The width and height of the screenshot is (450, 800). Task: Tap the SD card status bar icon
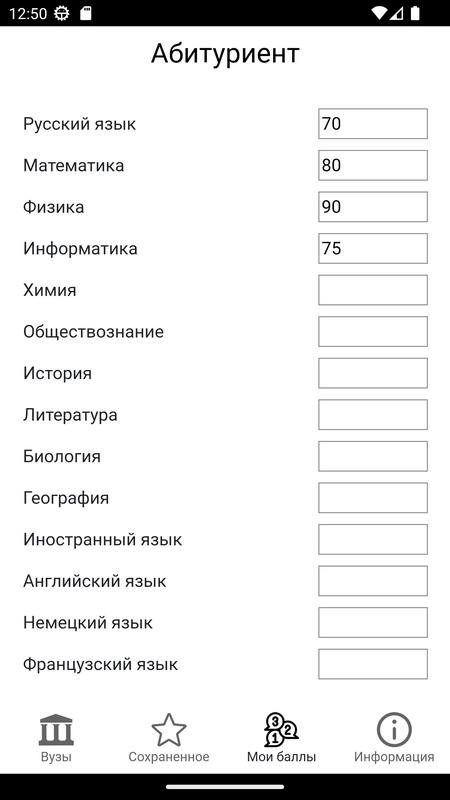pos(86,13)
